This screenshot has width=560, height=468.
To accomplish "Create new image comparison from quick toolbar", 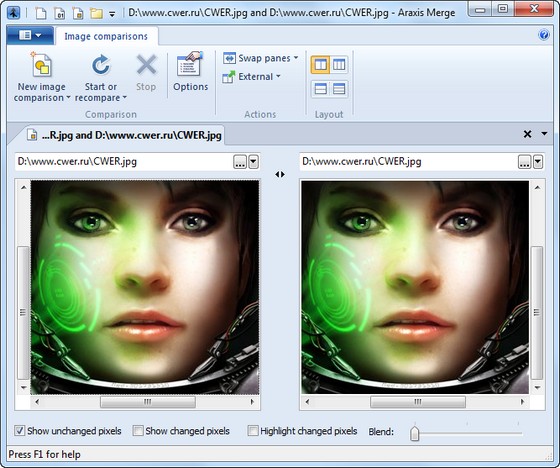I will coord(78,13).
